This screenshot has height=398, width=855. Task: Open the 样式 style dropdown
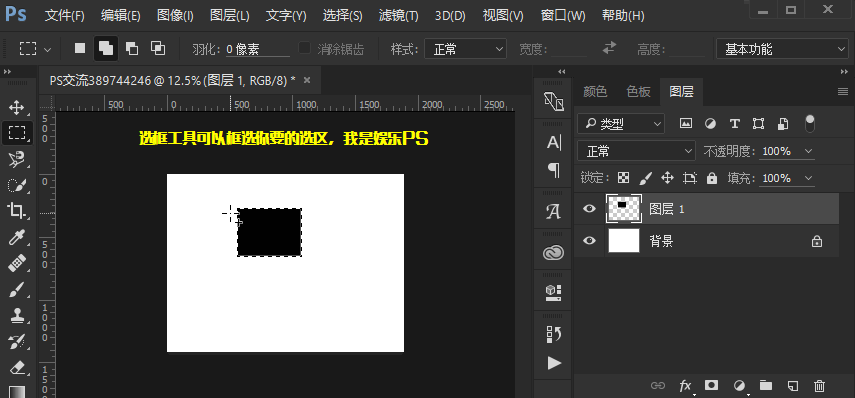click(x=465, y=50)
